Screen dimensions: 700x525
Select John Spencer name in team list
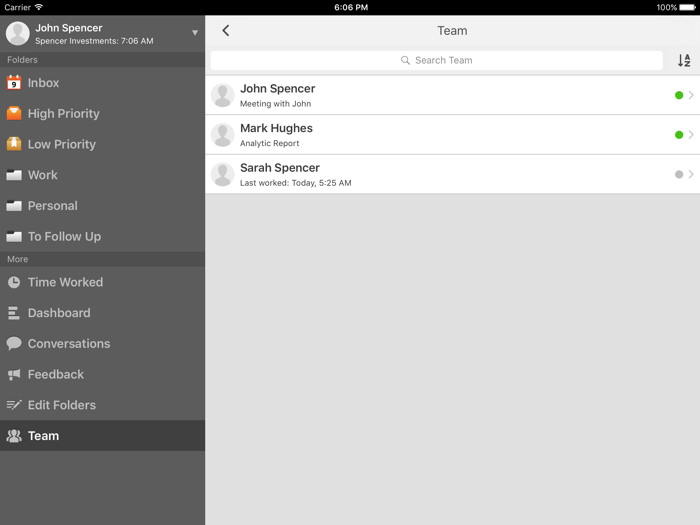[277, 88]
